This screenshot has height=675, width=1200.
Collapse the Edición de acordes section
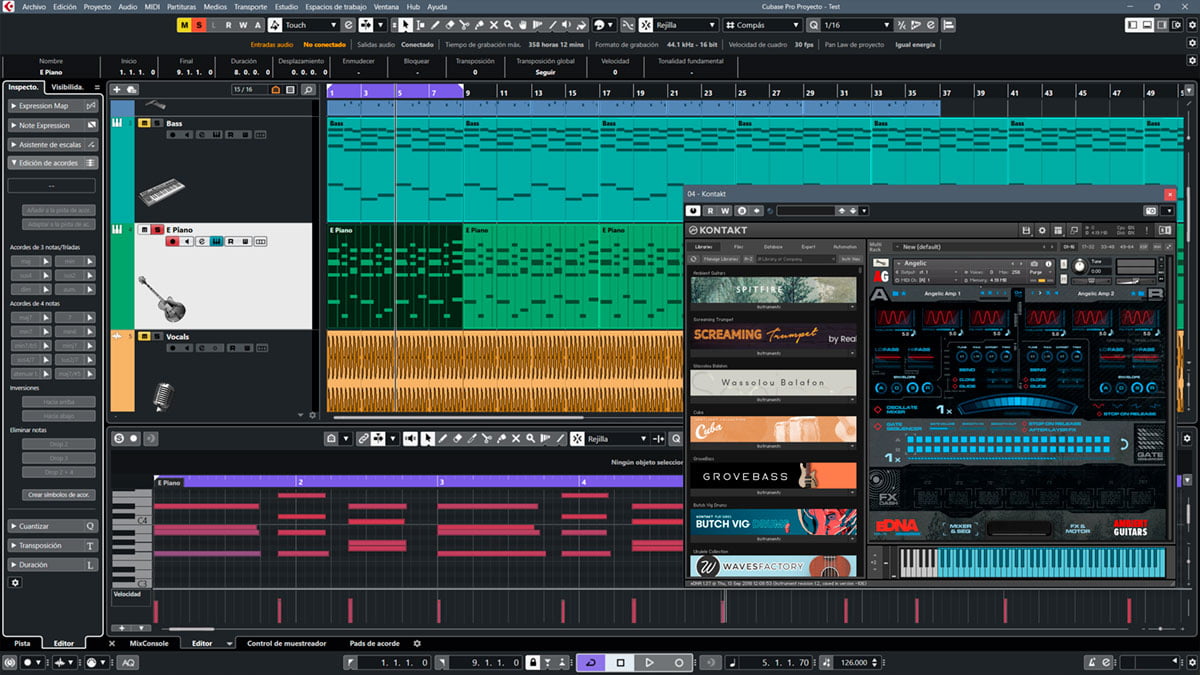tap(52, 163)
